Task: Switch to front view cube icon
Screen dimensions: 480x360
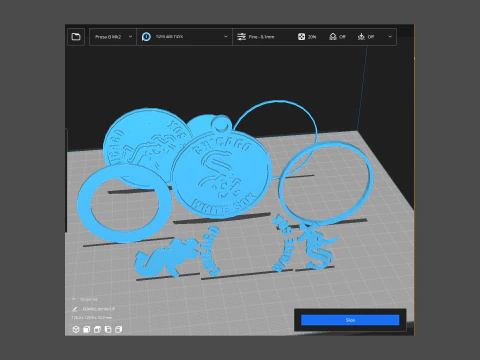Action: (87, 329)
